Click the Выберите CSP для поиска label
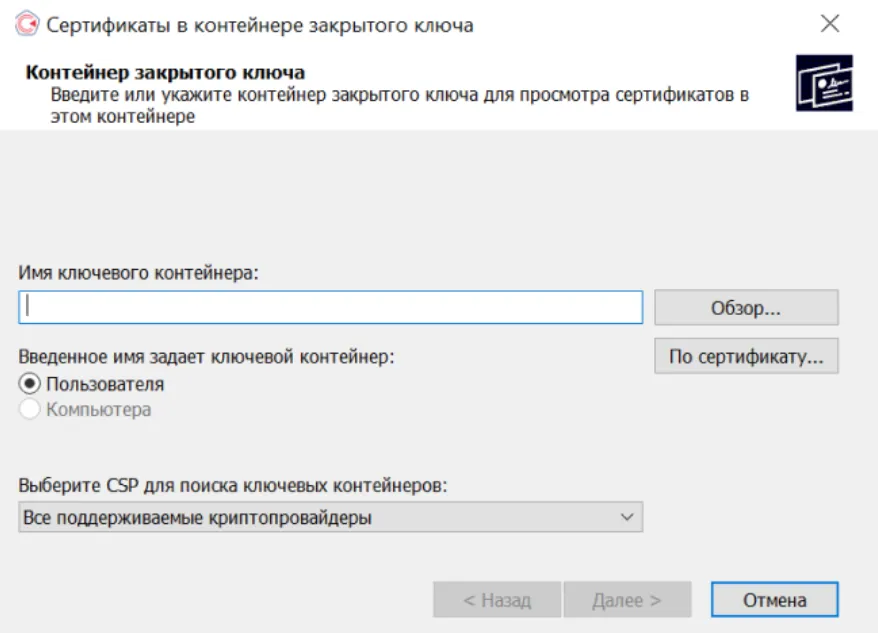Viewport: 878px width, 633px height. (233, 485)
